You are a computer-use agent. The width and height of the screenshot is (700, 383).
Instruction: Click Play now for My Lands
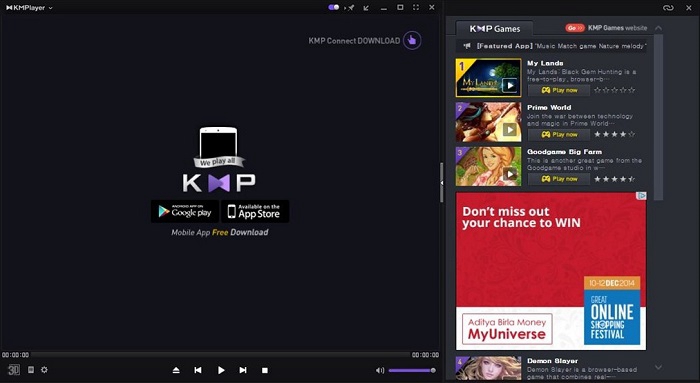(x=559, y=90)
